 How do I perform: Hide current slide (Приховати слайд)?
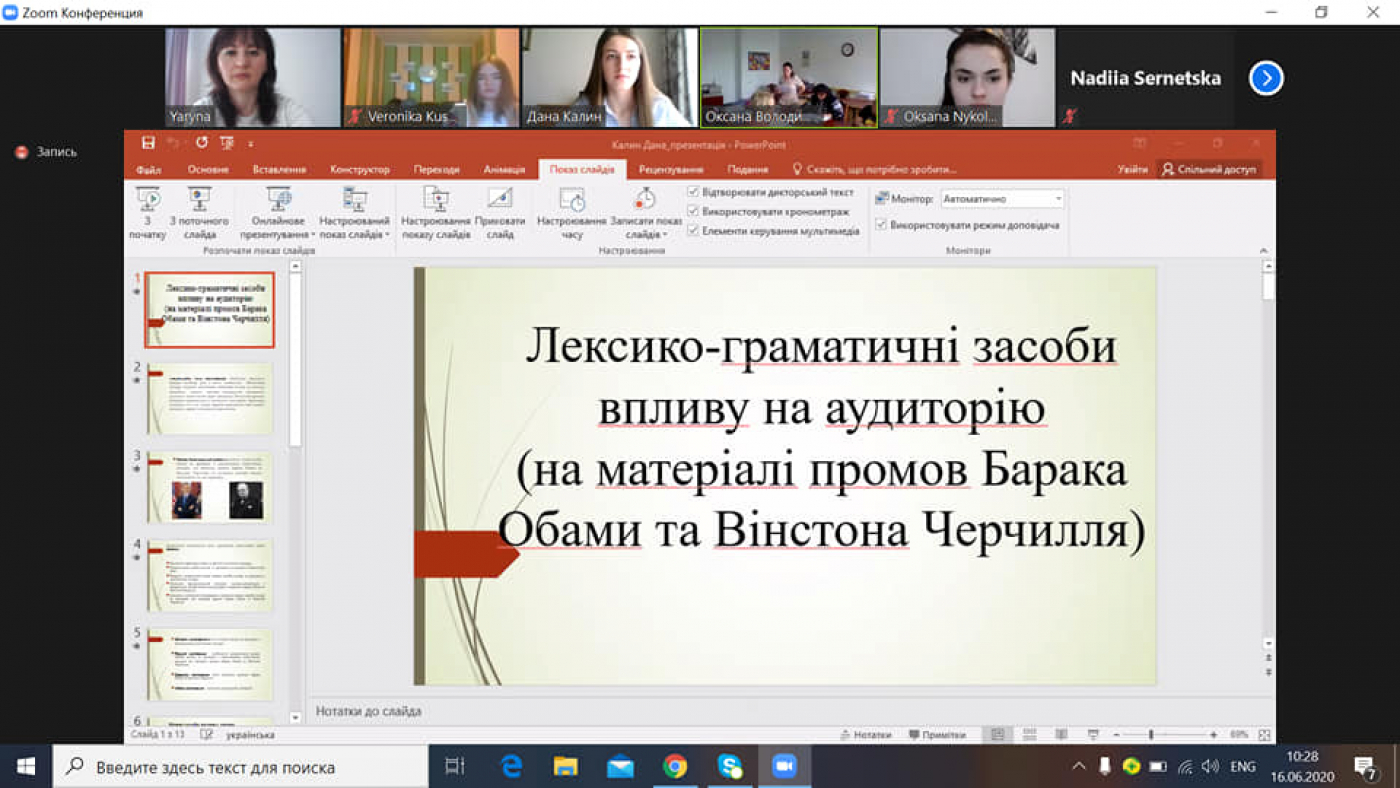[x=501, y=210]
